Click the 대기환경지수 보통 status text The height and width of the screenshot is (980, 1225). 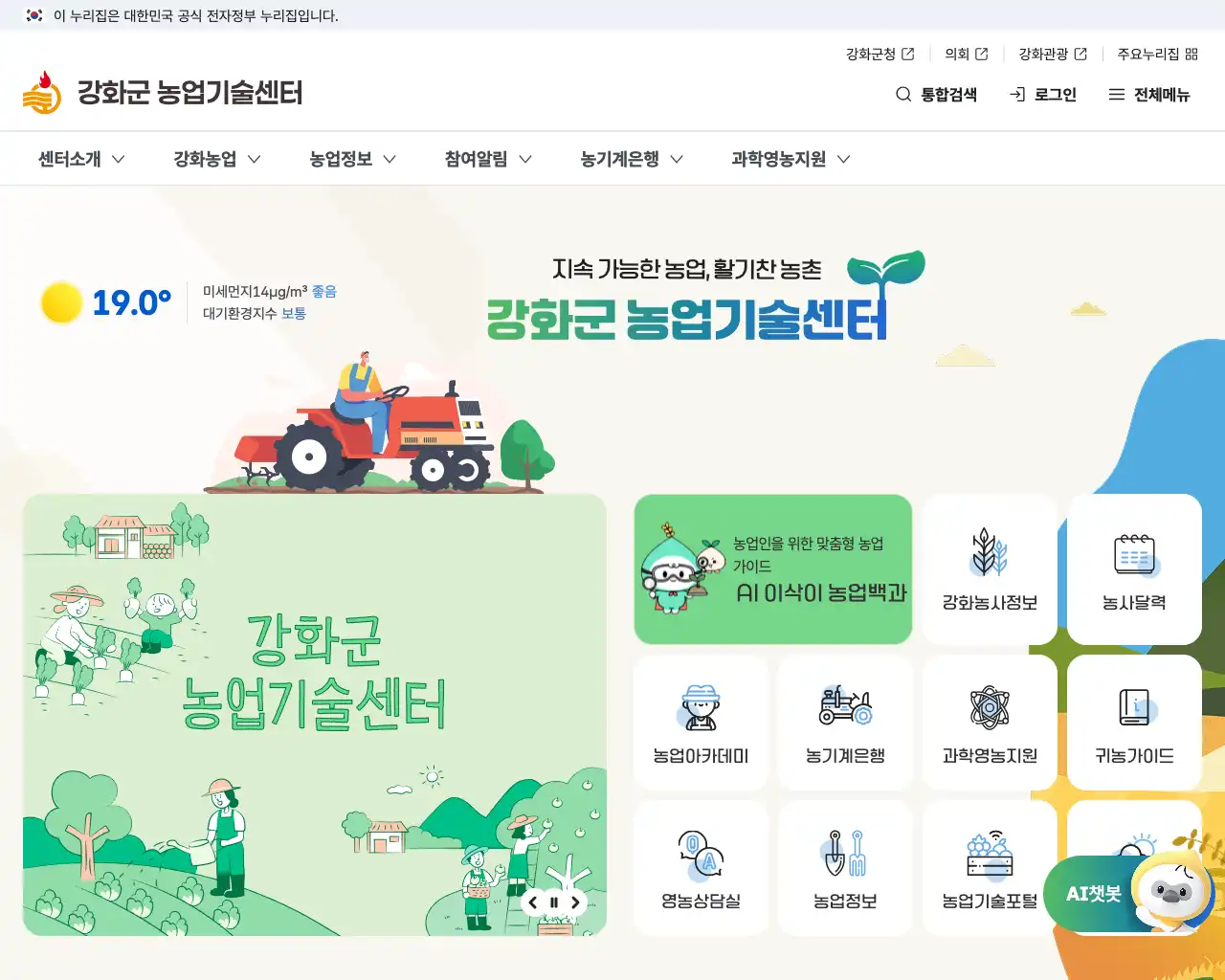pyautogui.click(x=255, y=313)
